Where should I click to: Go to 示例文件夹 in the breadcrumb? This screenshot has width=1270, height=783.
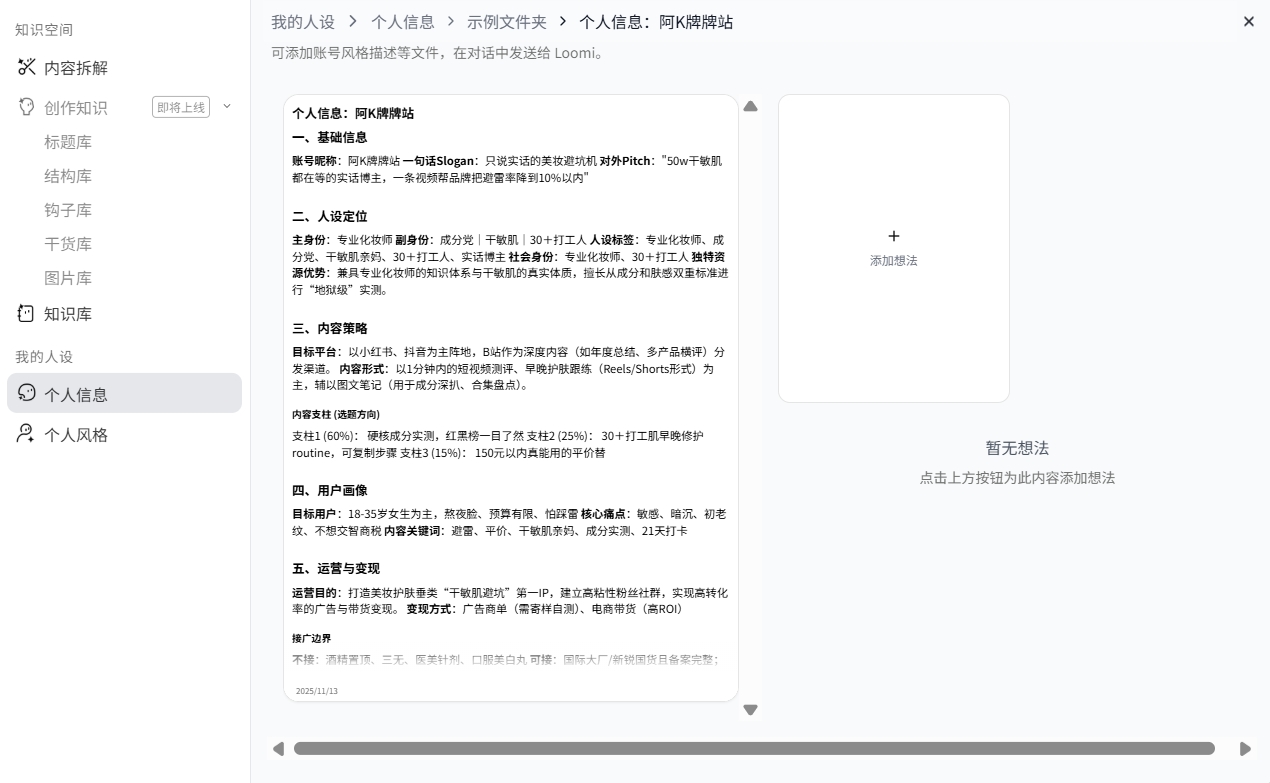[x=506, y=21]
